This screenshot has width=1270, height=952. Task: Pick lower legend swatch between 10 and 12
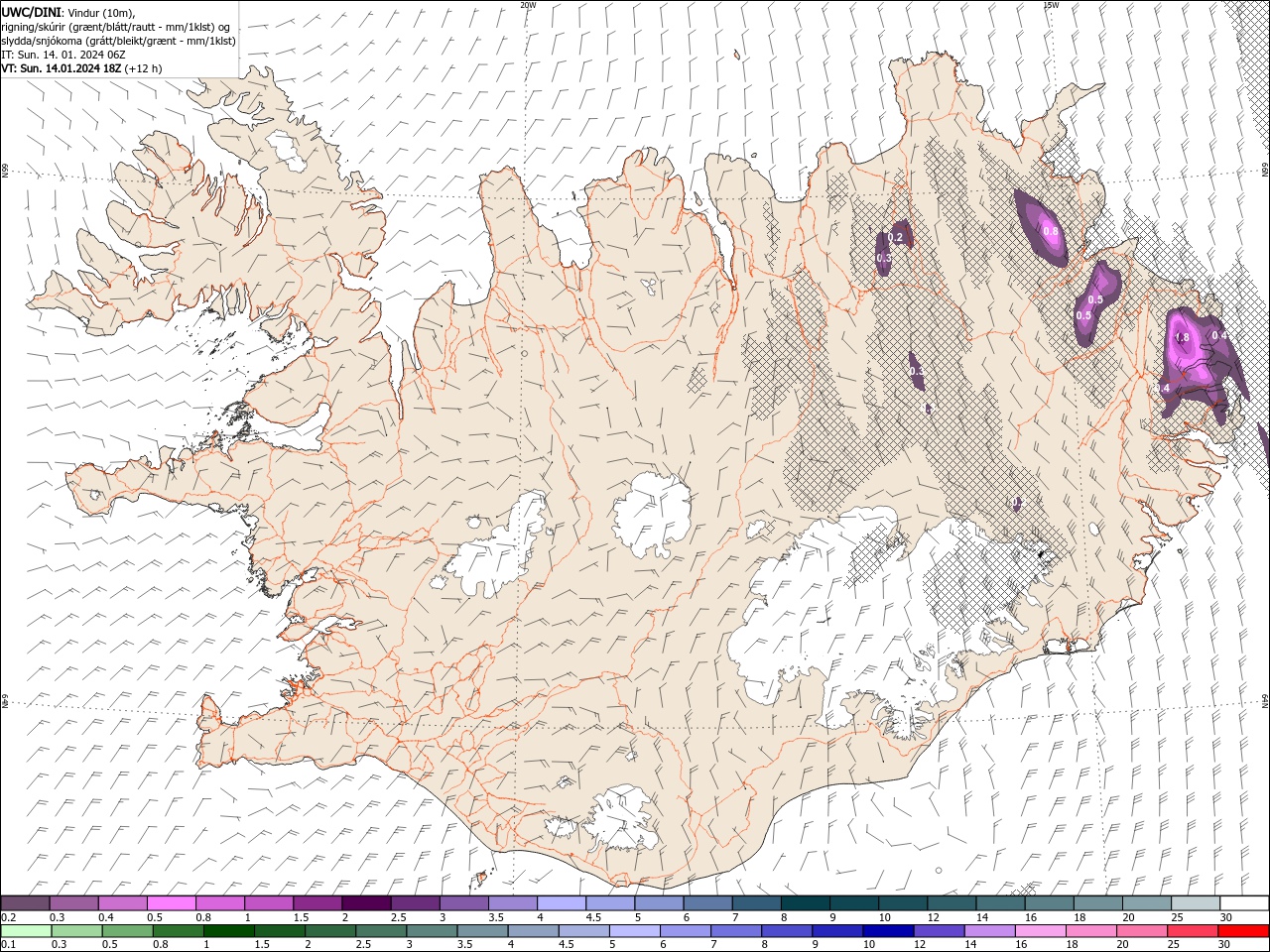click(888, 931)
